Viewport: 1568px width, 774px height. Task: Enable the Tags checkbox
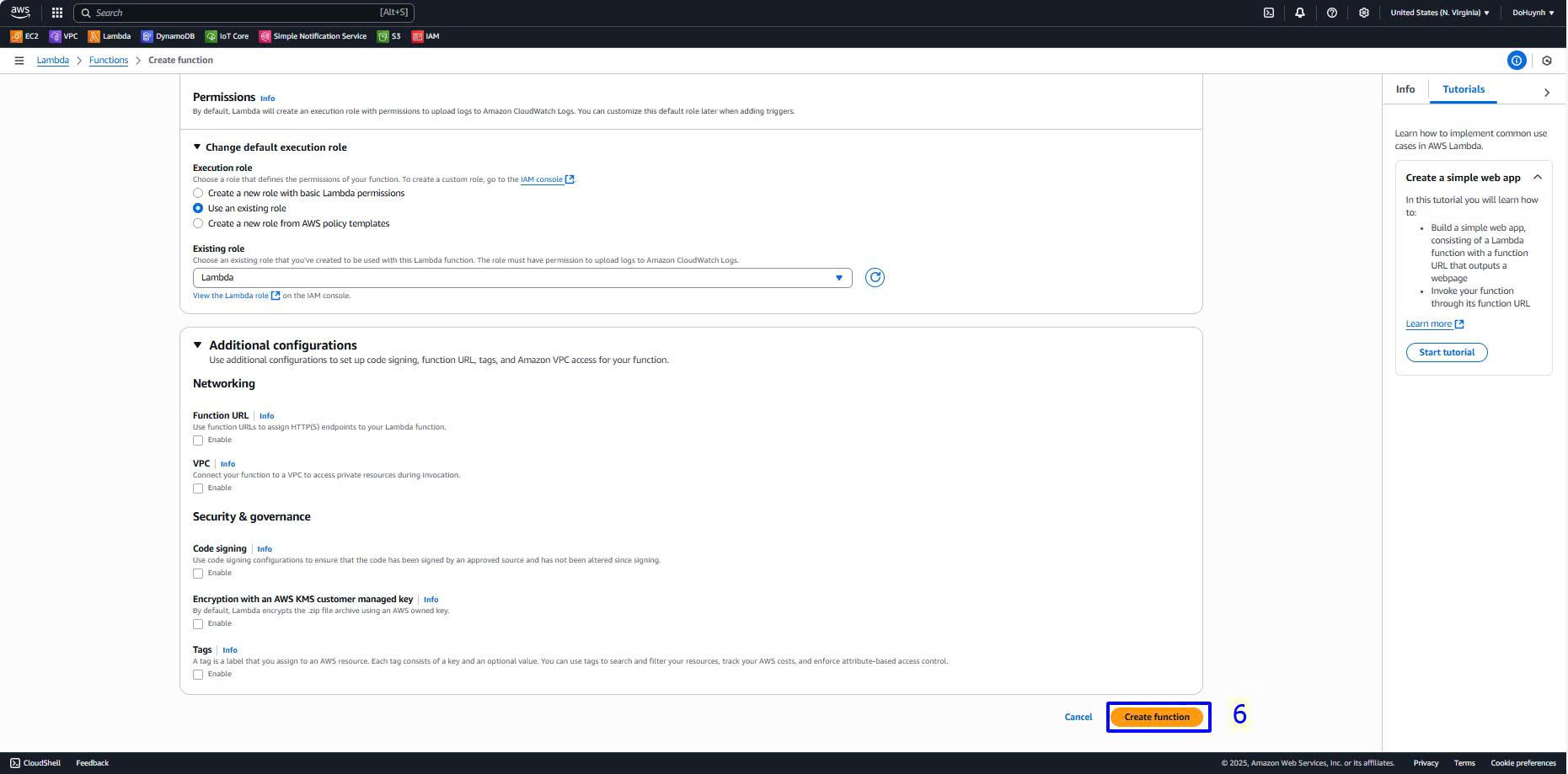[198, 675]
